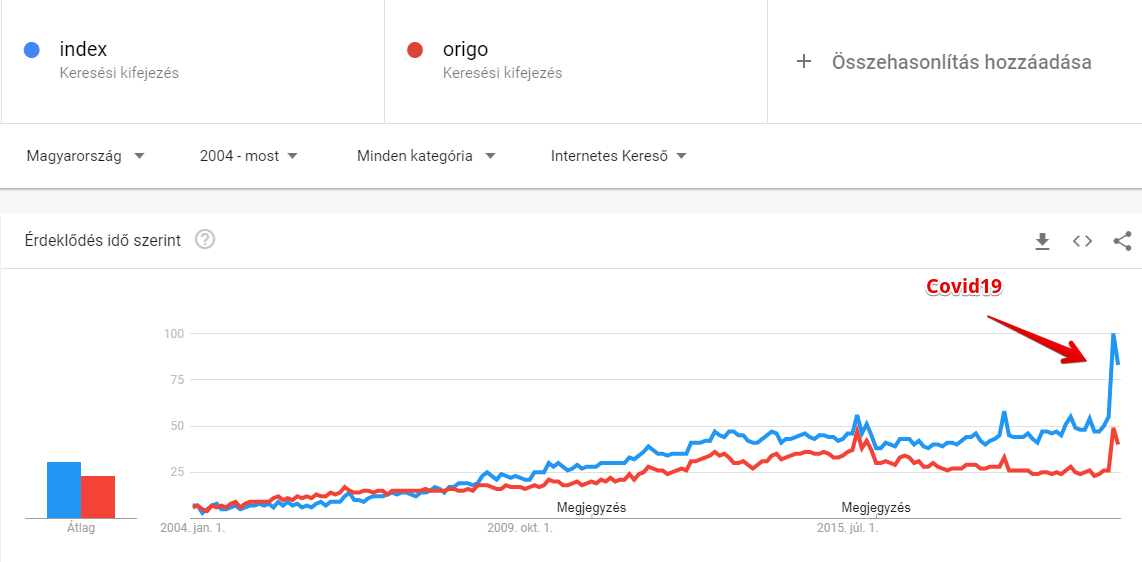1142x562 pixels.
Task: Download the interest over time data
Action: point(1042,241)
